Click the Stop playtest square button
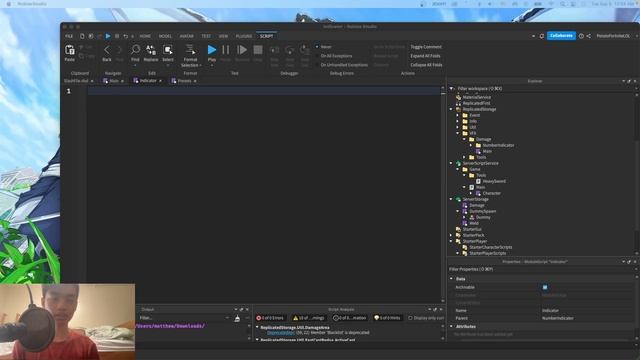This screenshot has height=360, width=640. (x=258, y=50)
